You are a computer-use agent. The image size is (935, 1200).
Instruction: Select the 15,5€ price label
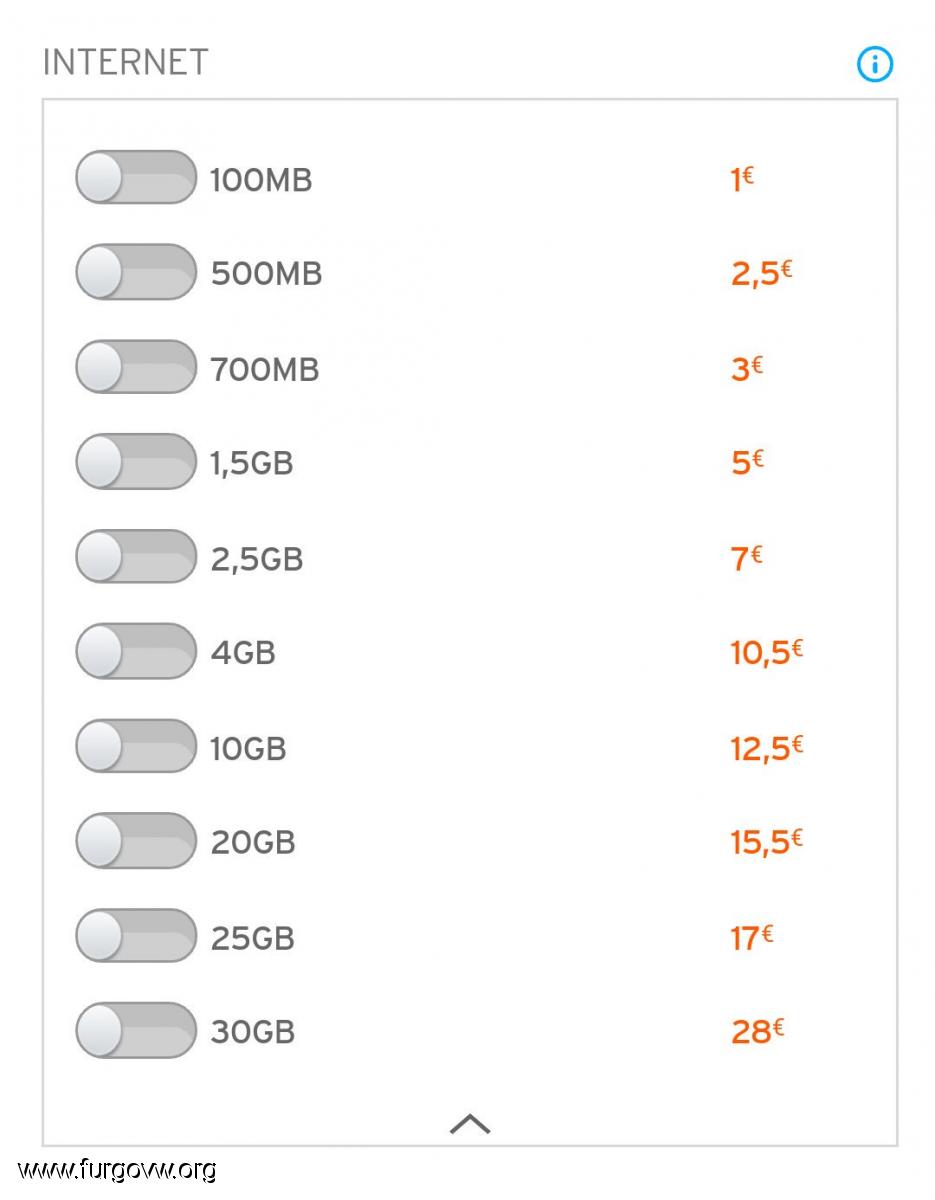[767, 842]
